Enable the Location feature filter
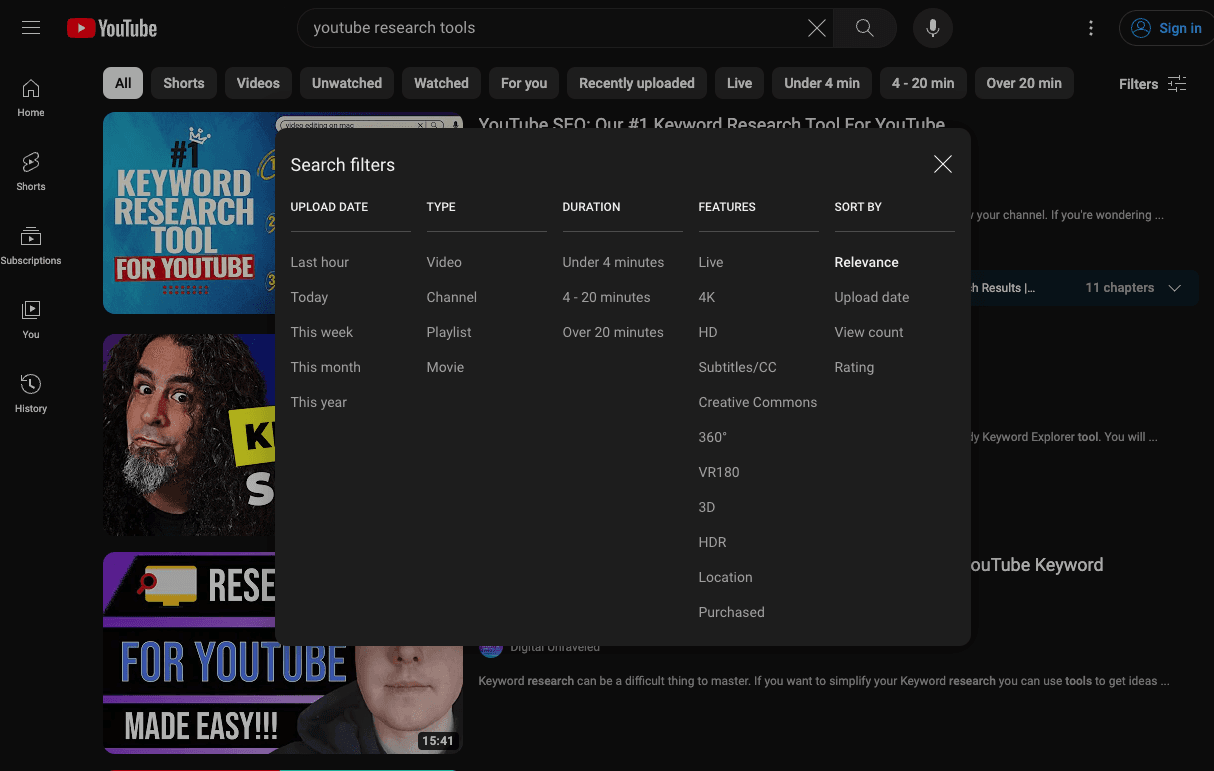 [x=725, y=577]
